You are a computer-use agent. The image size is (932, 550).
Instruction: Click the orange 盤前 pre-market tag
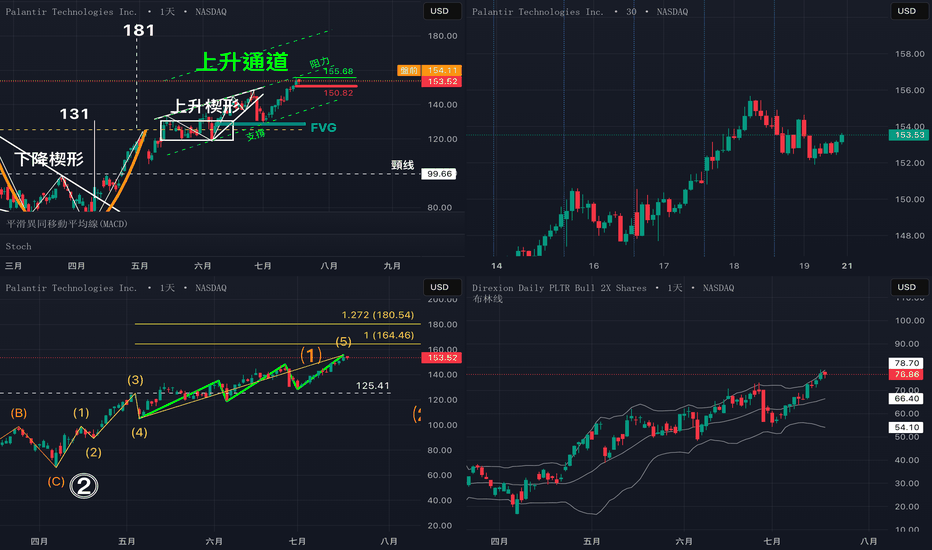point(409,70)
